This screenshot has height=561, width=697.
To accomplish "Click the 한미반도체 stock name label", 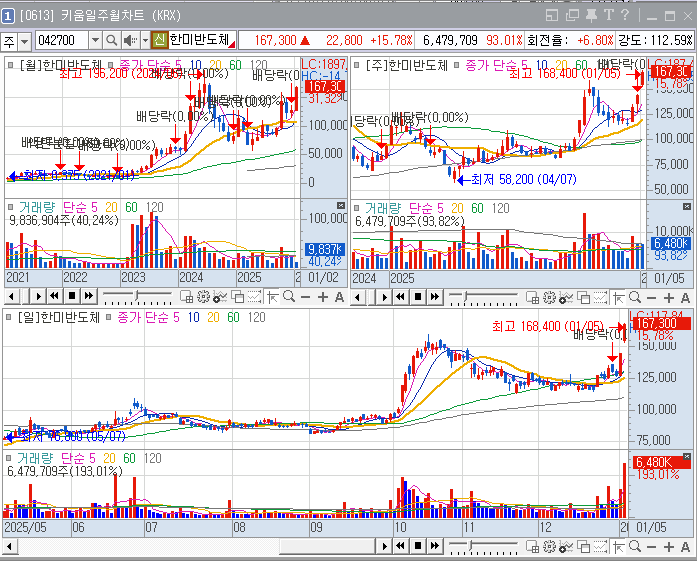I will tap(200, 40).
